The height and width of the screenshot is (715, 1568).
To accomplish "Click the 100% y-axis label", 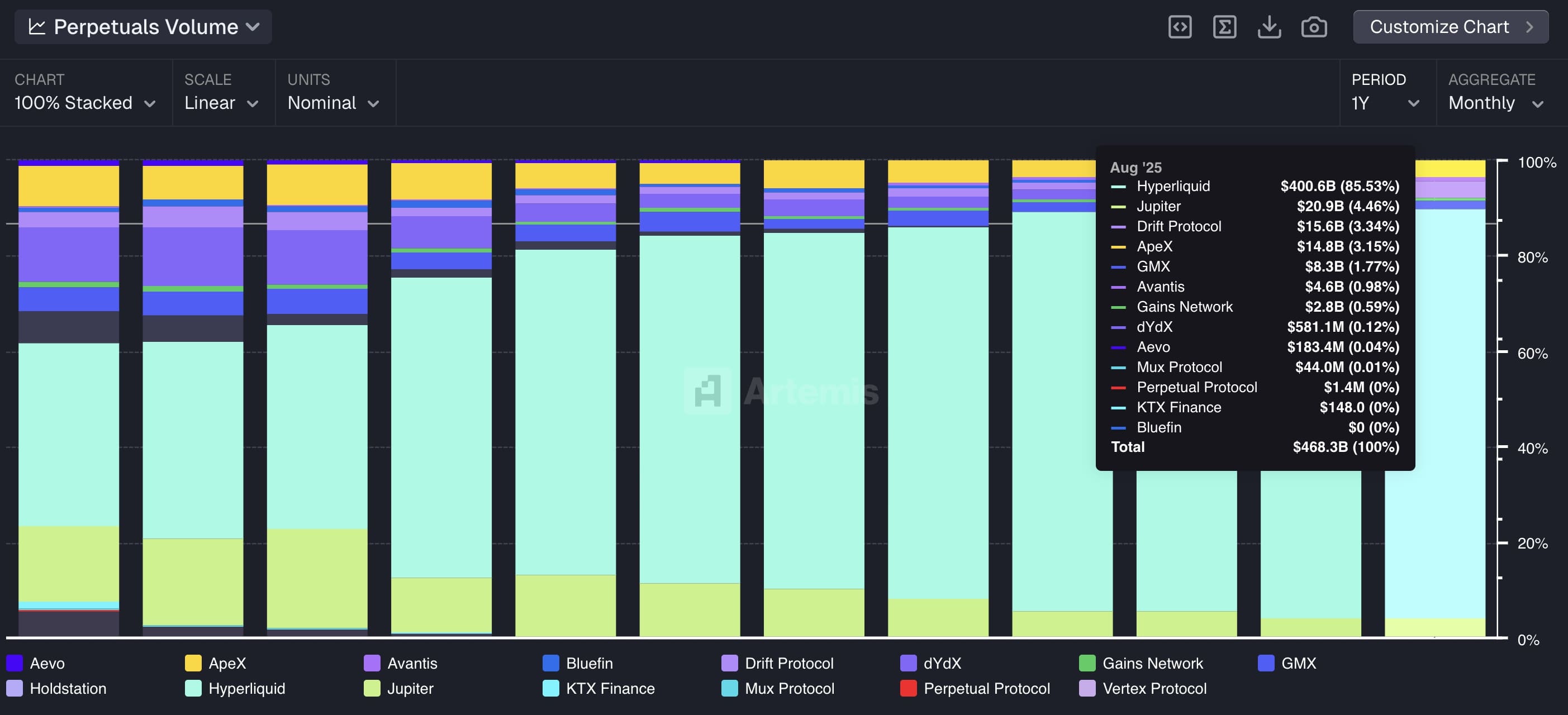I will click(1536, 163).
